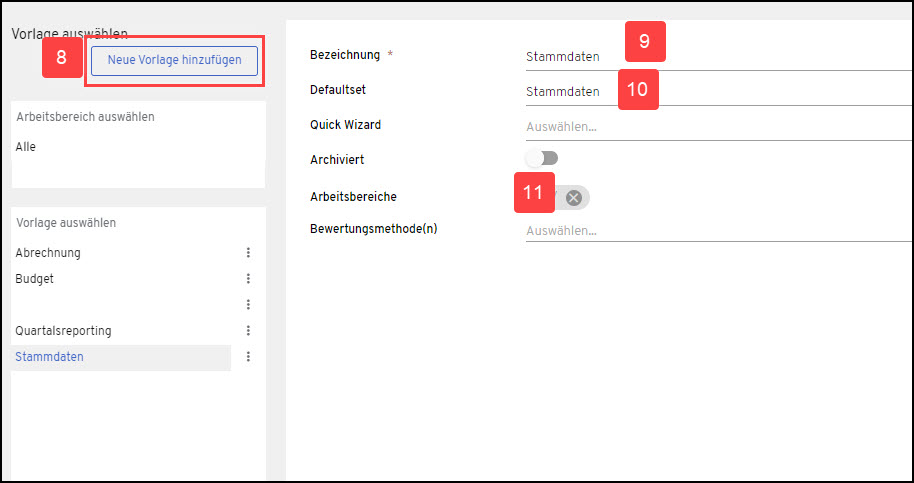This screenshot has height=483, width=914.
Task: Toggle the Archiviert switch
Action: [542, 158]
